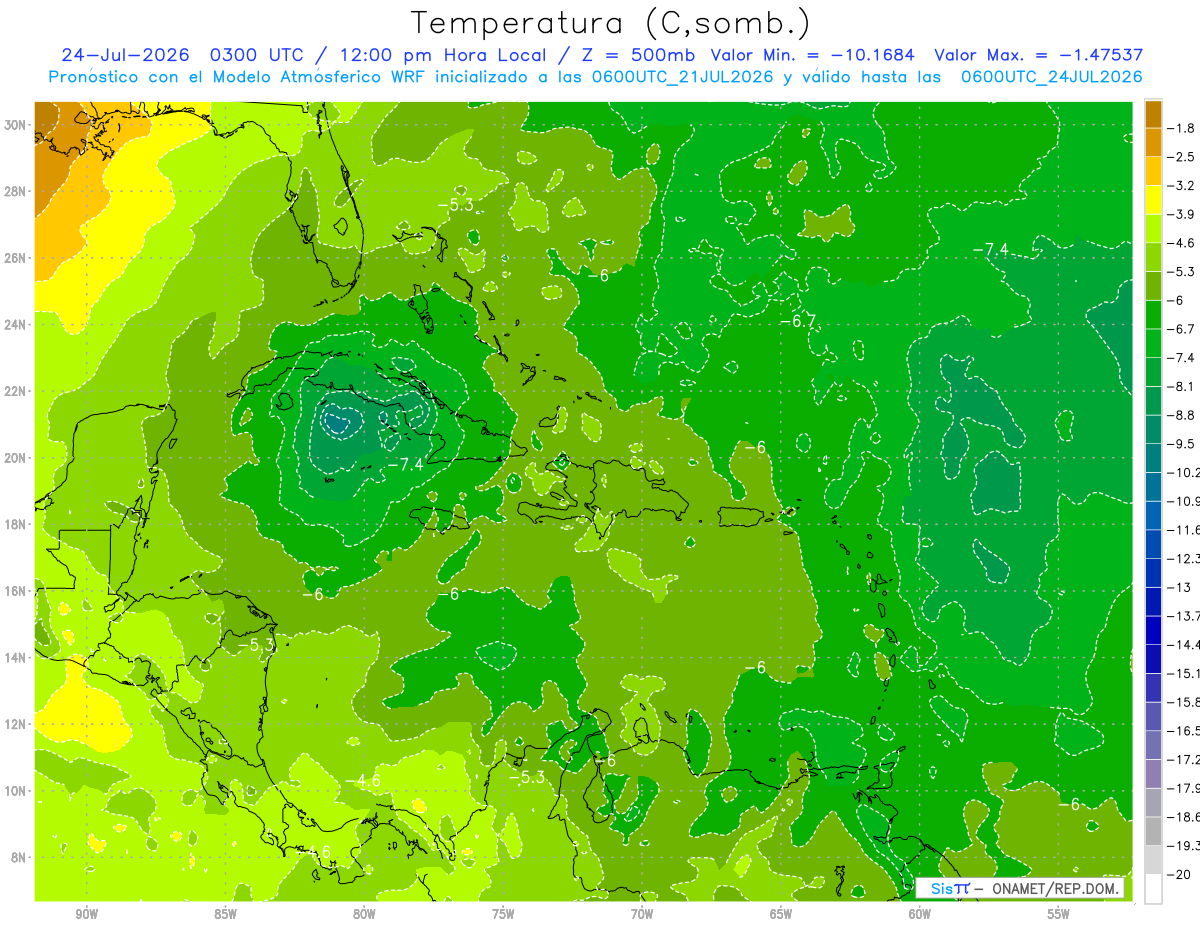Click the "18N" latitude axis label
The image size is (1200, 927).
(x=16, y=524)
